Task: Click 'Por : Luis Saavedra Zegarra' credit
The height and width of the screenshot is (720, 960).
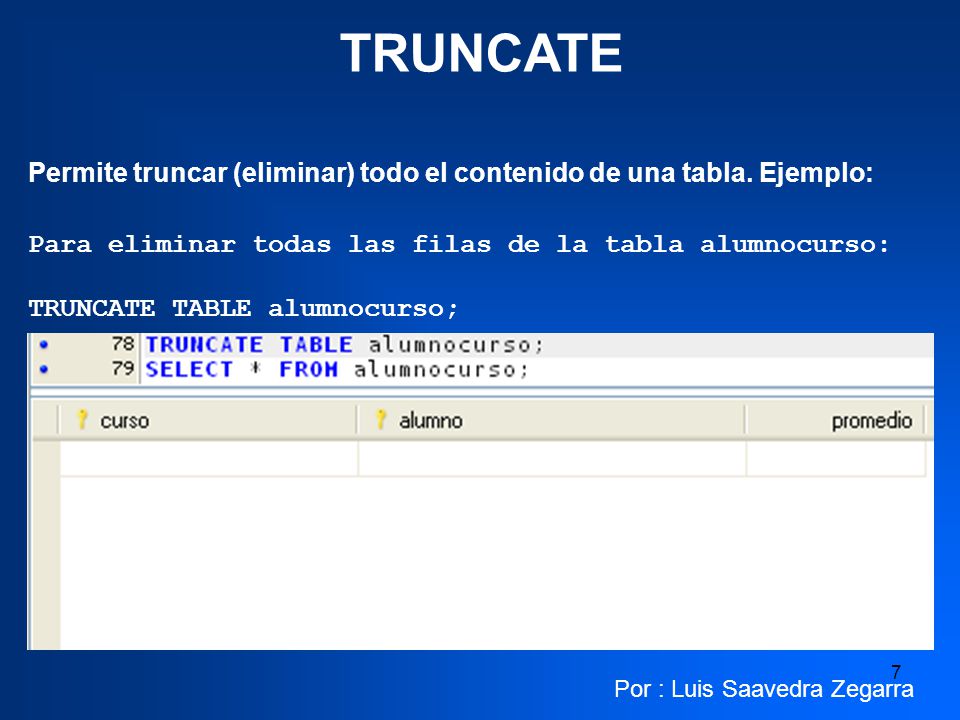Action: tap(763, 689)
